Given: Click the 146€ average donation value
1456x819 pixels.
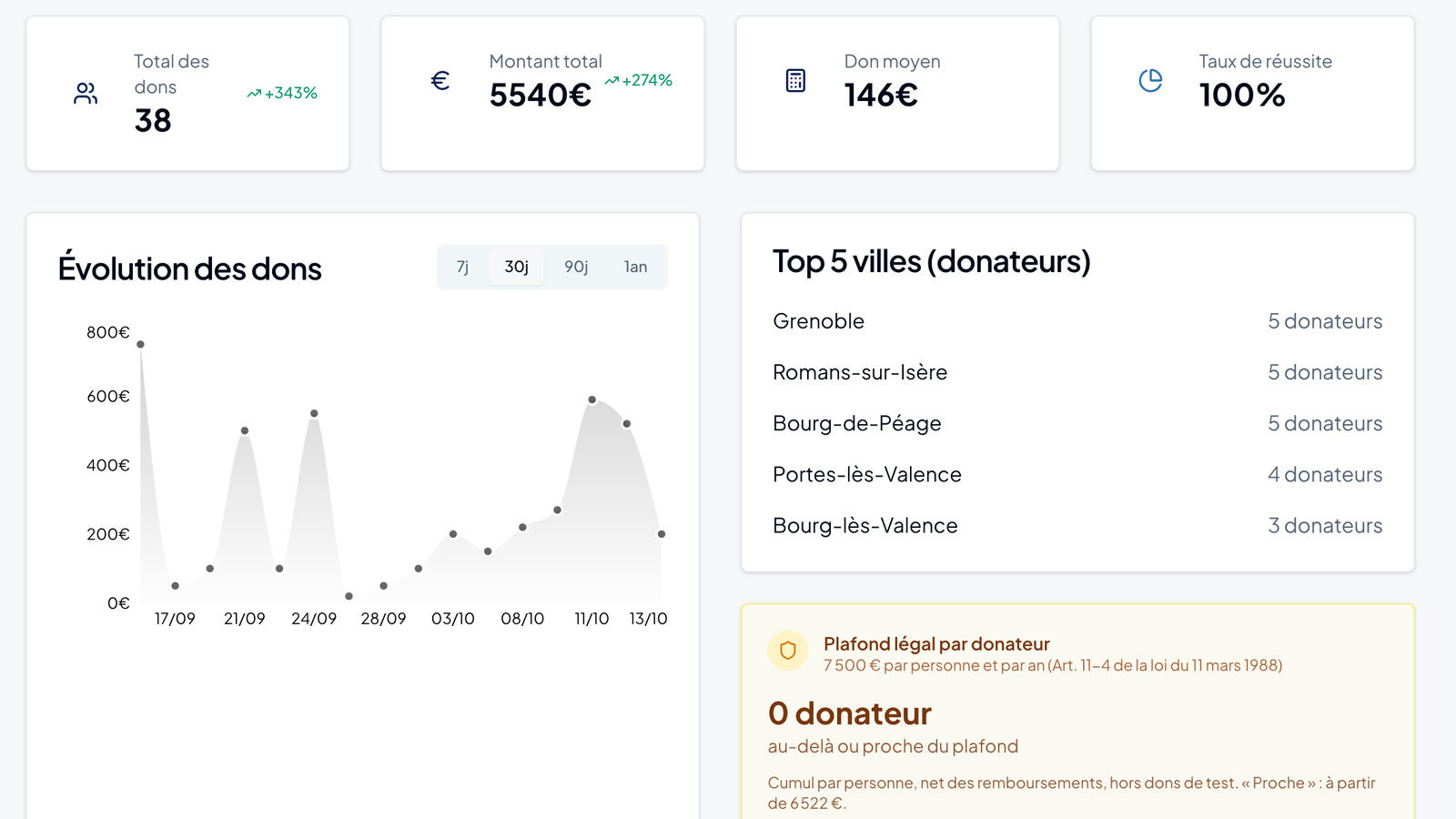Looking at the screenshot, I should (881, 95).
